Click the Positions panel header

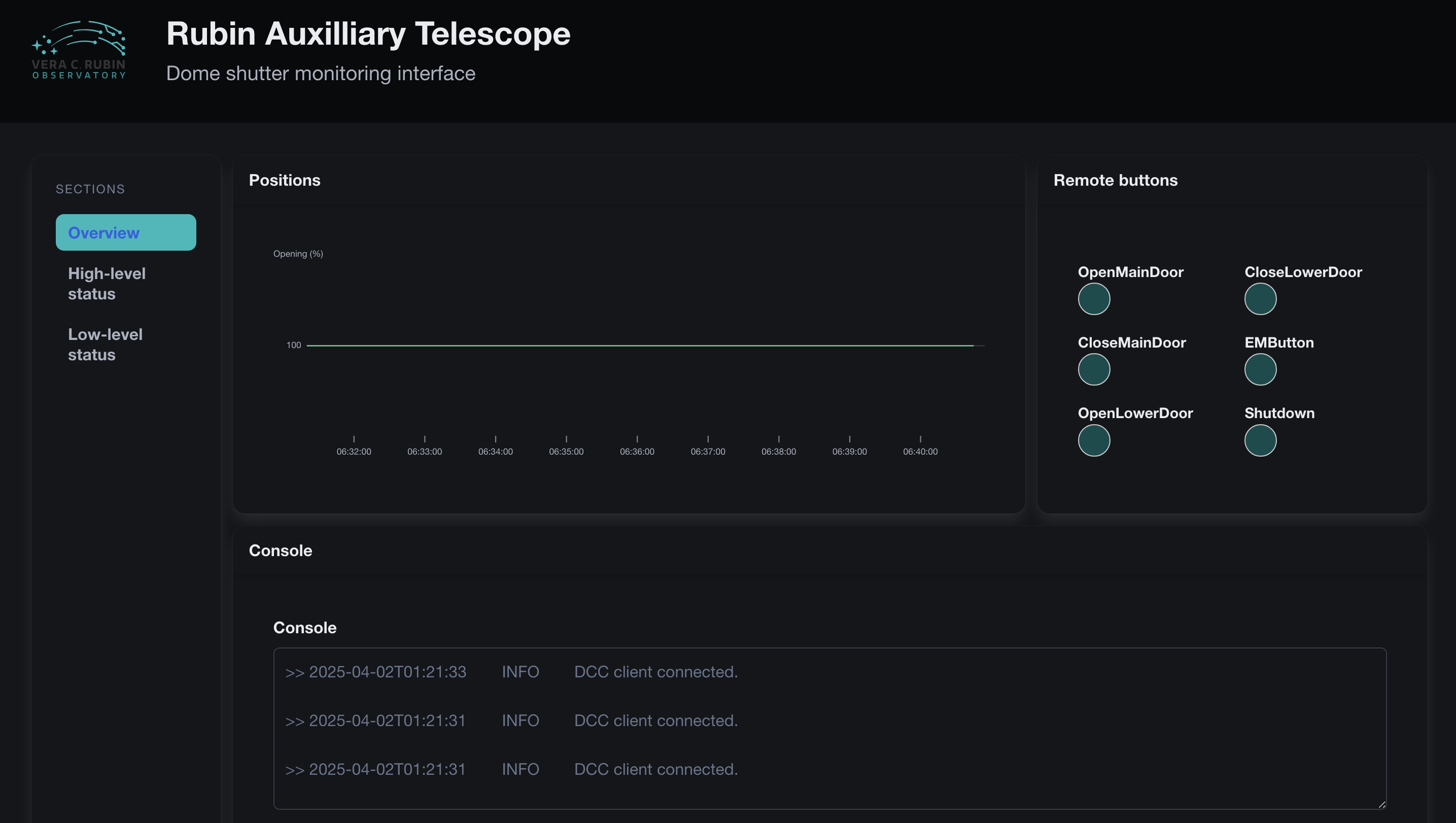point(284,180)
